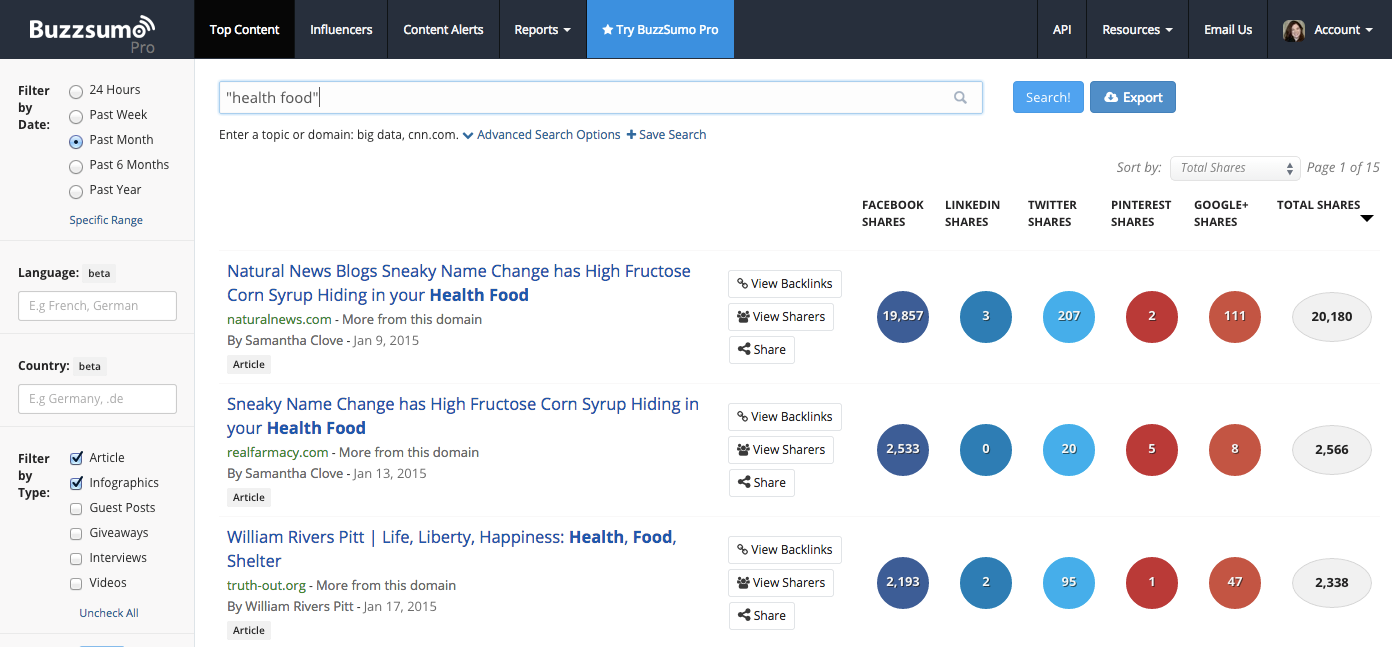Click Pinterest shares bubble for truth-out.org article
This screenshot has height=647, width=1392.
point(1151,582)
